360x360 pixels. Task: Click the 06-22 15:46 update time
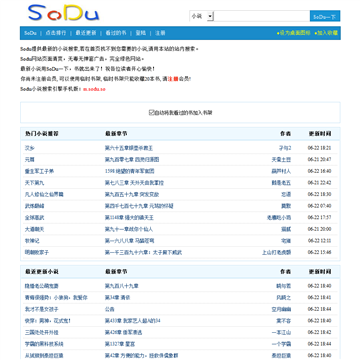(319, 252)
